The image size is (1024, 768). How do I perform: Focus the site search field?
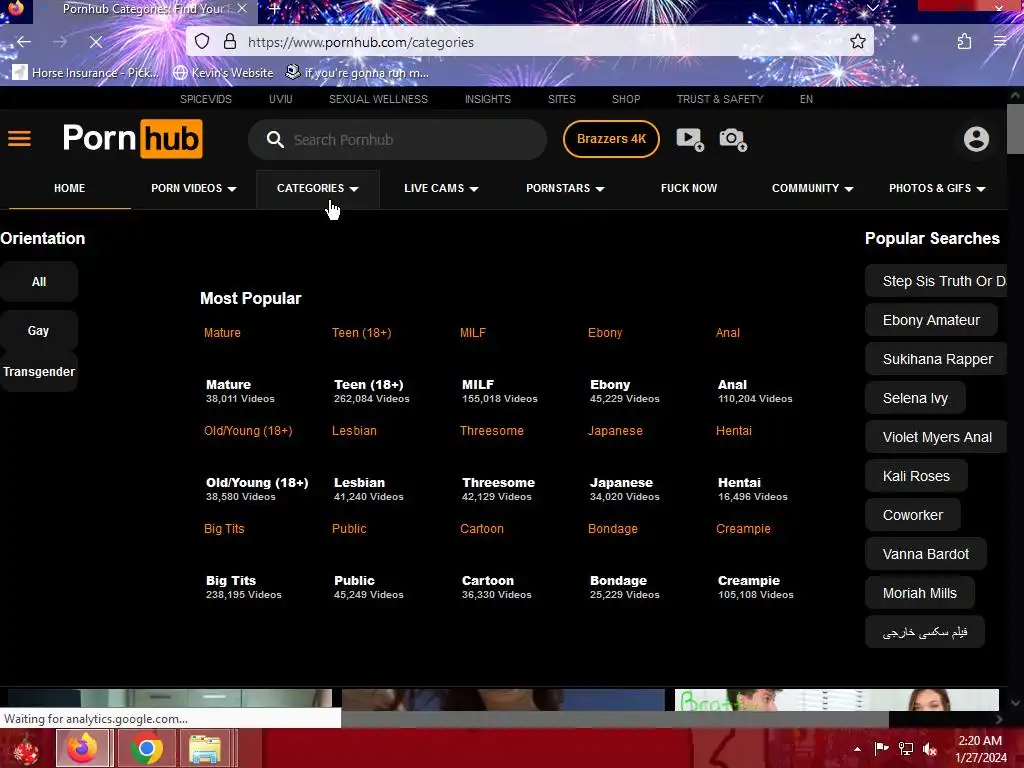click(397, 139)
